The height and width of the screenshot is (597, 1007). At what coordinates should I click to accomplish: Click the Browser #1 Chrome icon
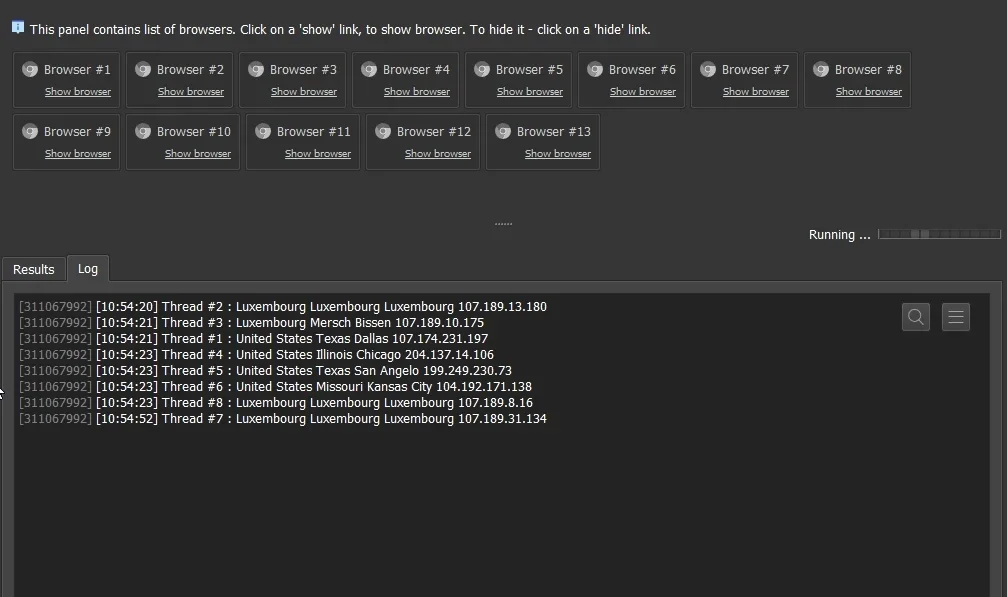point(30,69)
